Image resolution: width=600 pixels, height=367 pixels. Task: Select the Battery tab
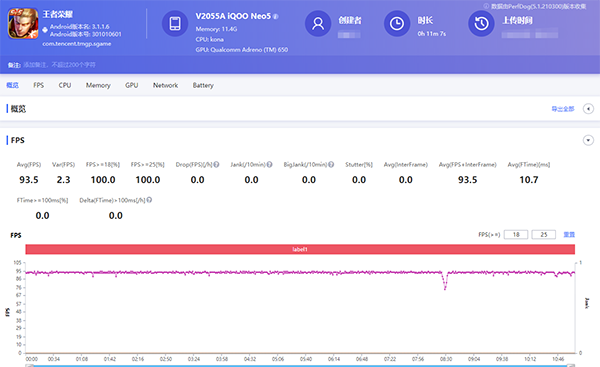203,85
